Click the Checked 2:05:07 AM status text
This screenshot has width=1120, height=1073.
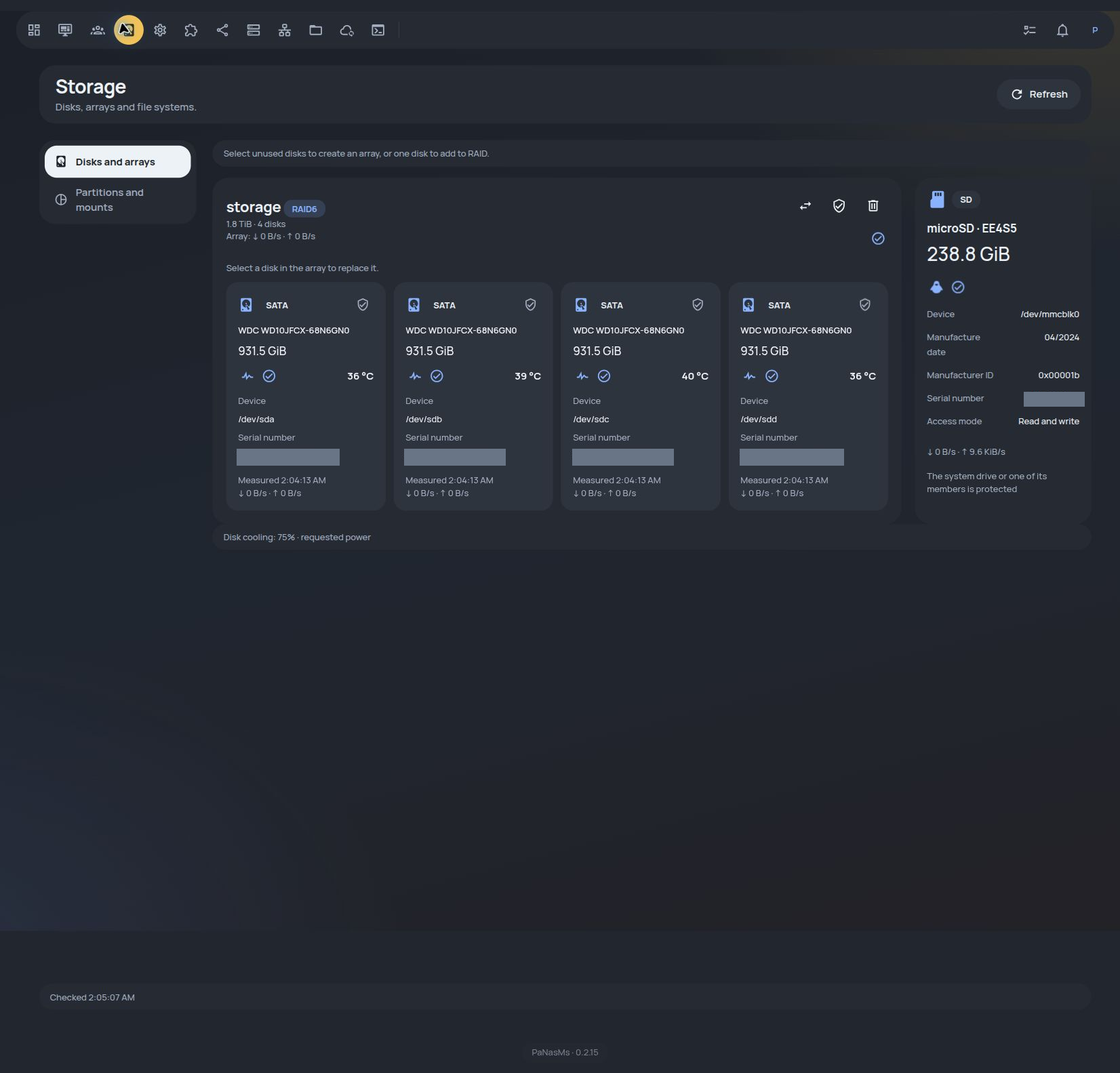tap(92, 998)
